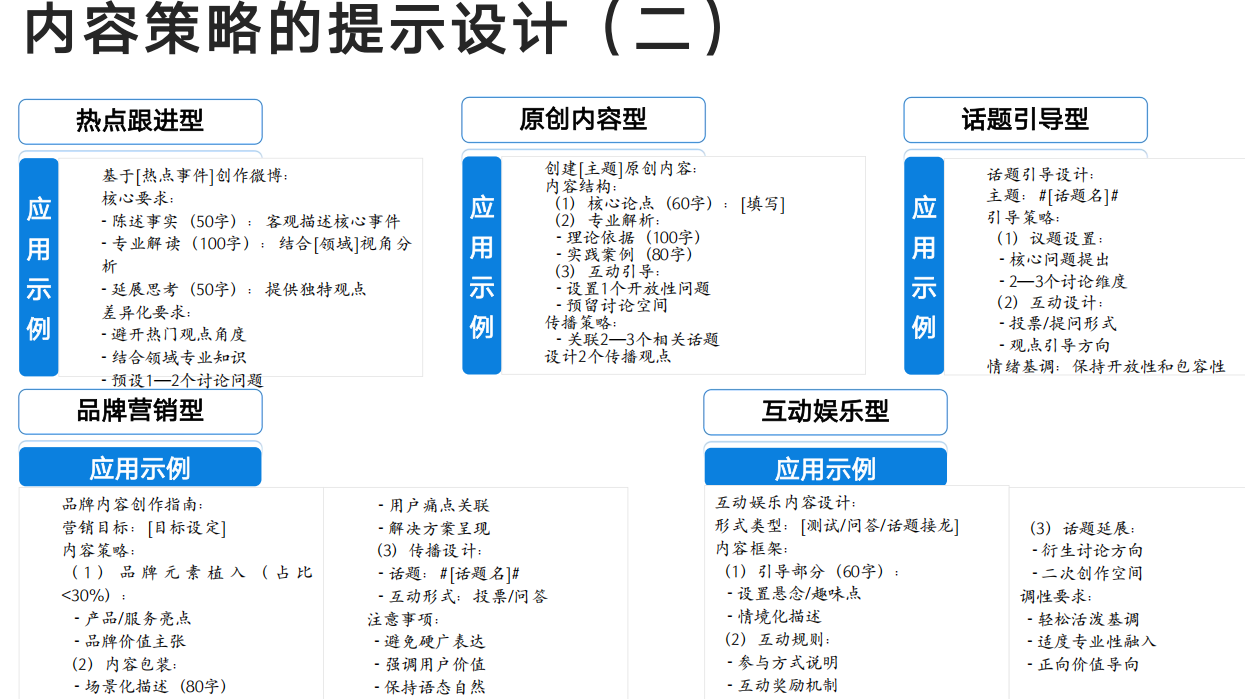Click the line 理论依据（100字）

[628, 238]
